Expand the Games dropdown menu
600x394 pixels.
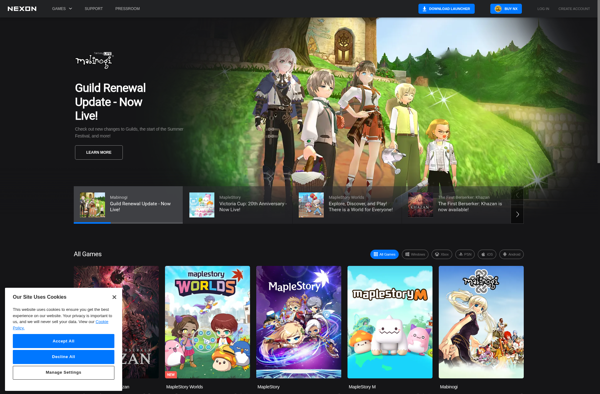pos(62,8)
